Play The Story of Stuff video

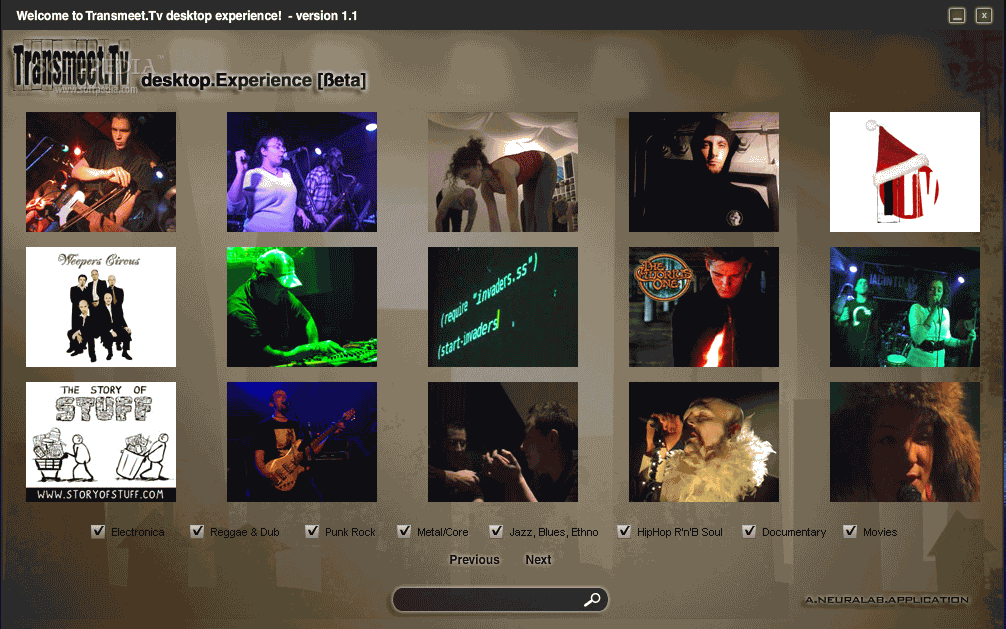coord(101,442)
